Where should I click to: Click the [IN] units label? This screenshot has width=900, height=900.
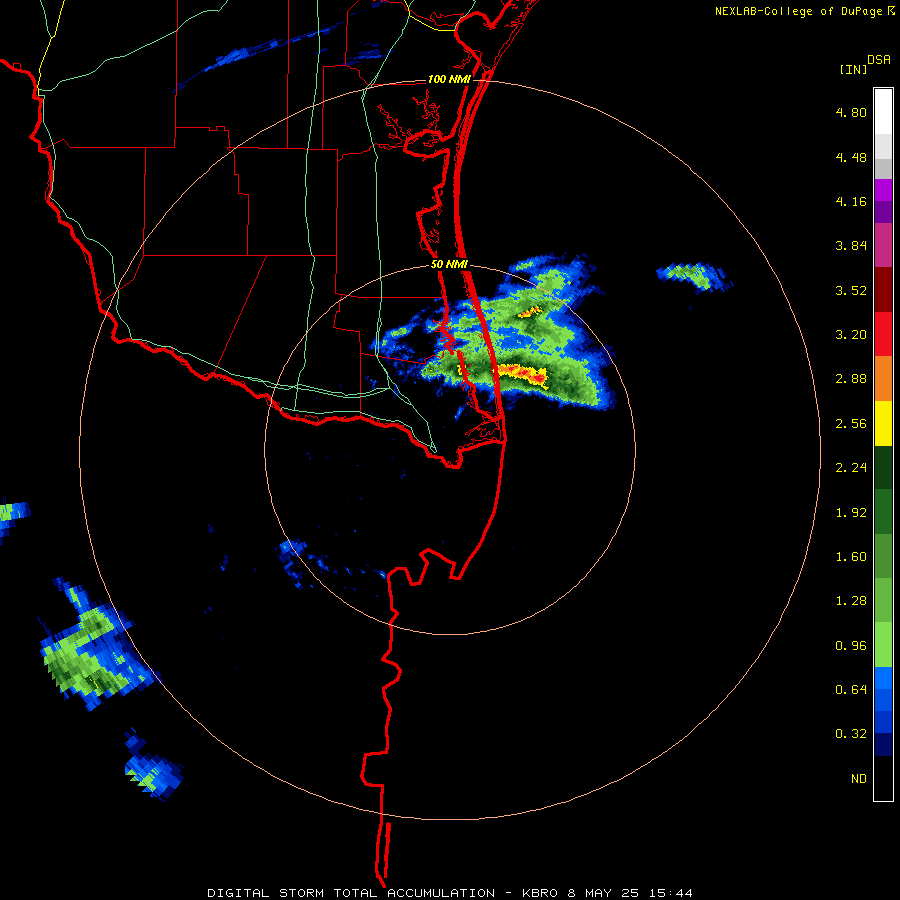click(x=853, y=69)
